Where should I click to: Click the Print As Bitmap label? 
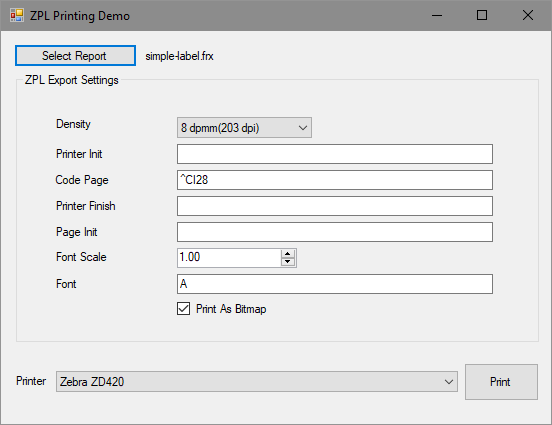231,309
